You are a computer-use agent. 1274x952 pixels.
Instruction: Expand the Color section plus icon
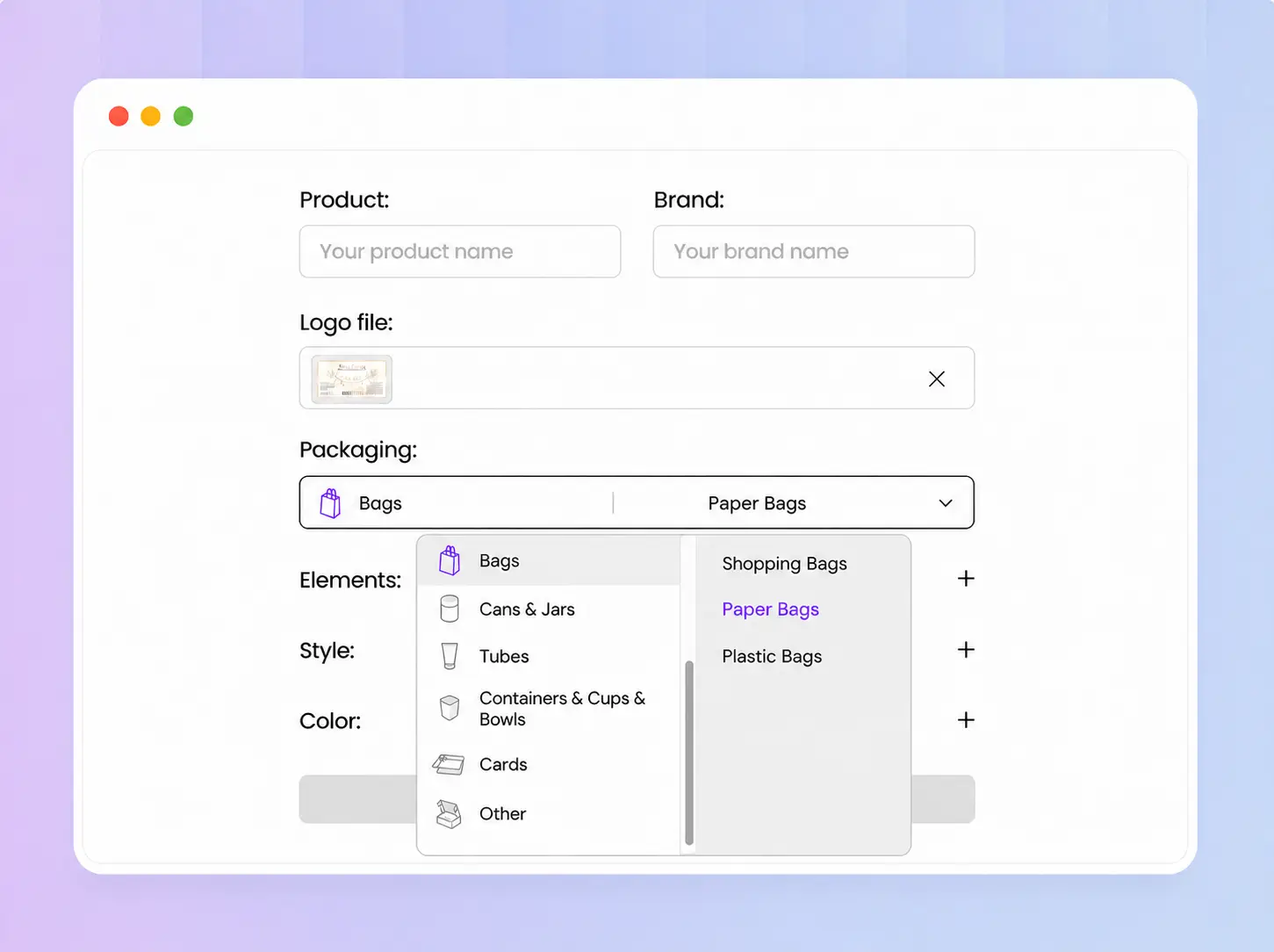966,720
